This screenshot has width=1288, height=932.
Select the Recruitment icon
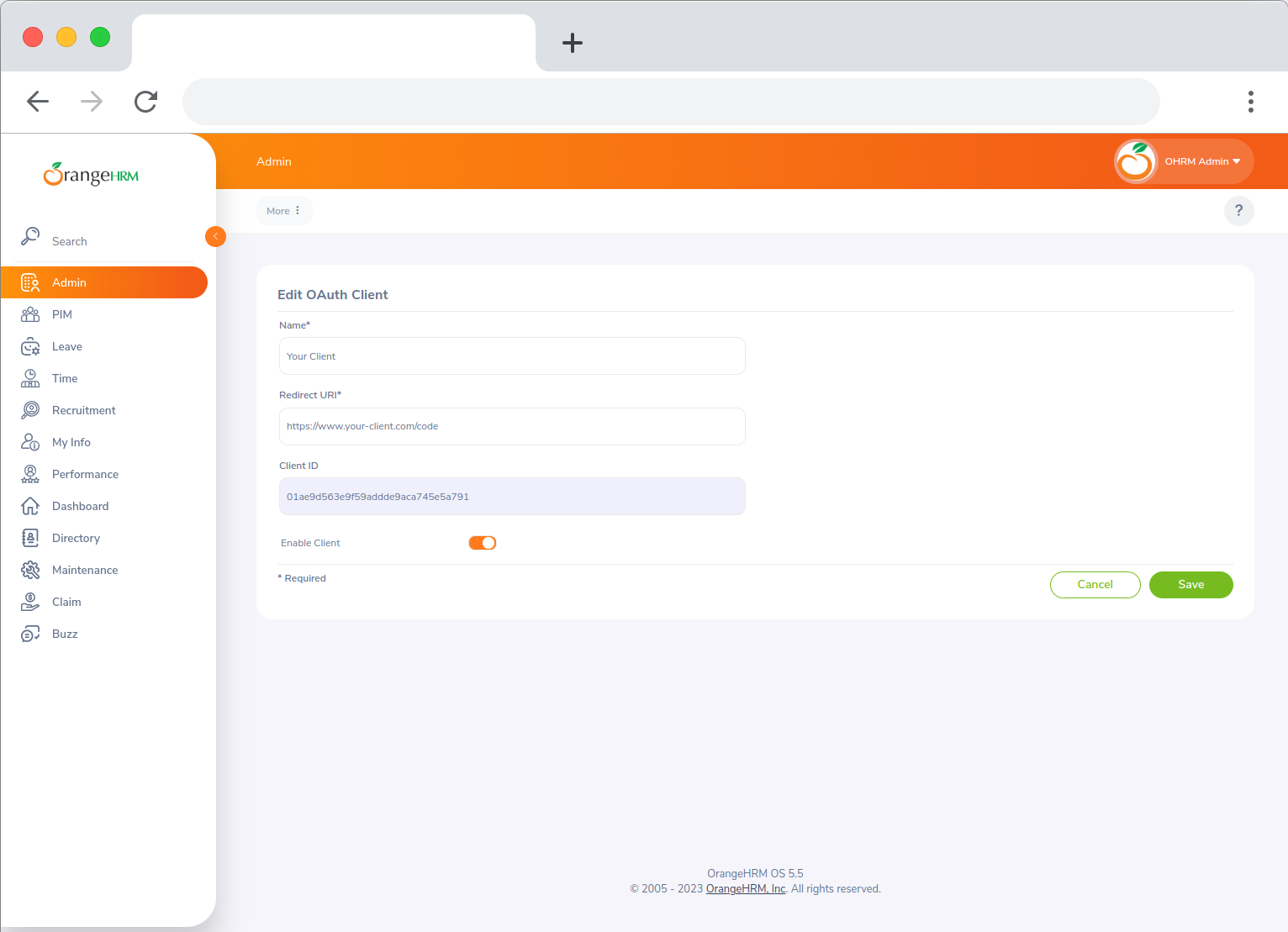(x=30, y=410)
